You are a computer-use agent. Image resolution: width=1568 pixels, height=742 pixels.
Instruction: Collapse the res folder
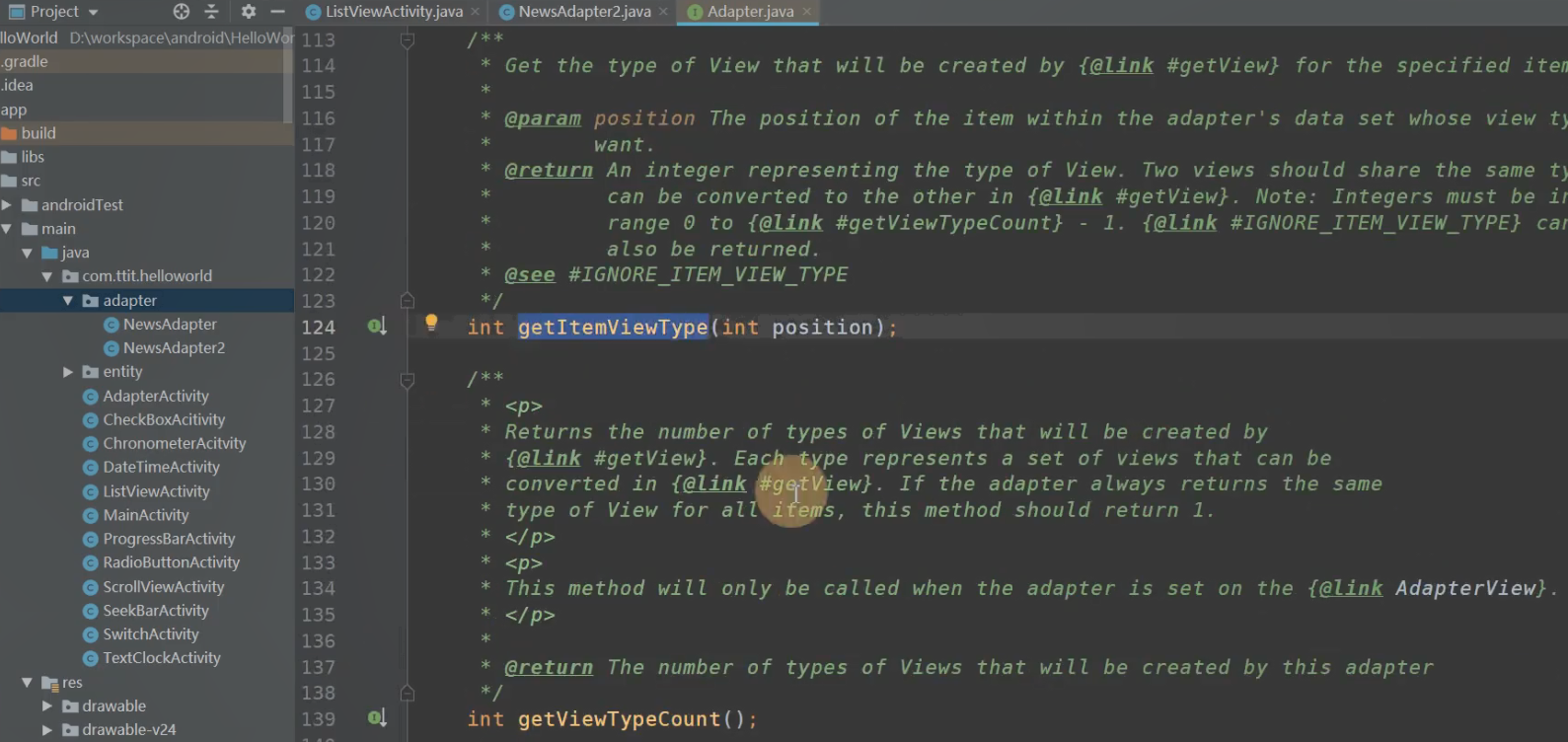pyautogui.click(x=27, y=683)
